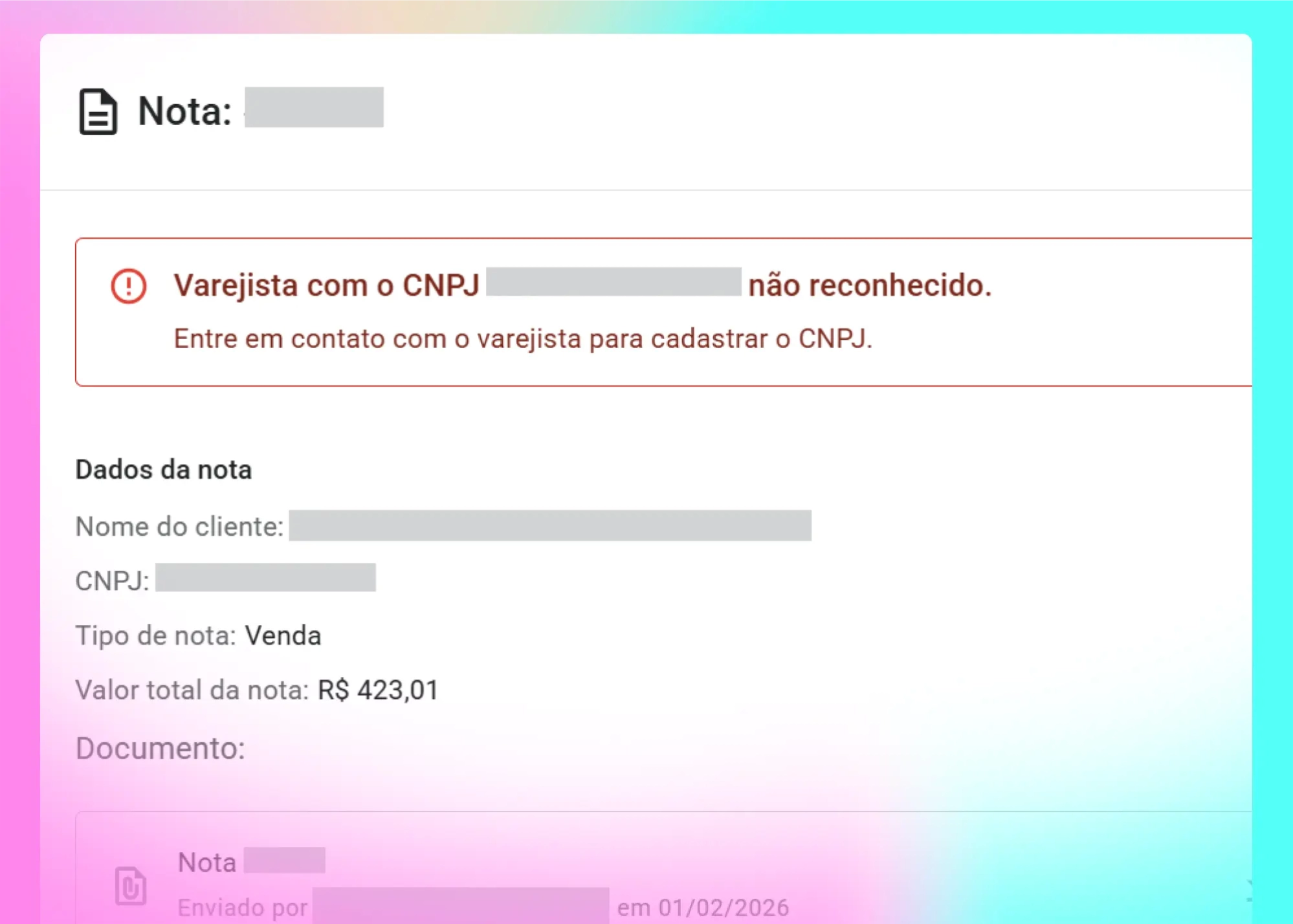Select the redacted note number in the header
The height and width of the screenshot is (924, 1293).
314,107
